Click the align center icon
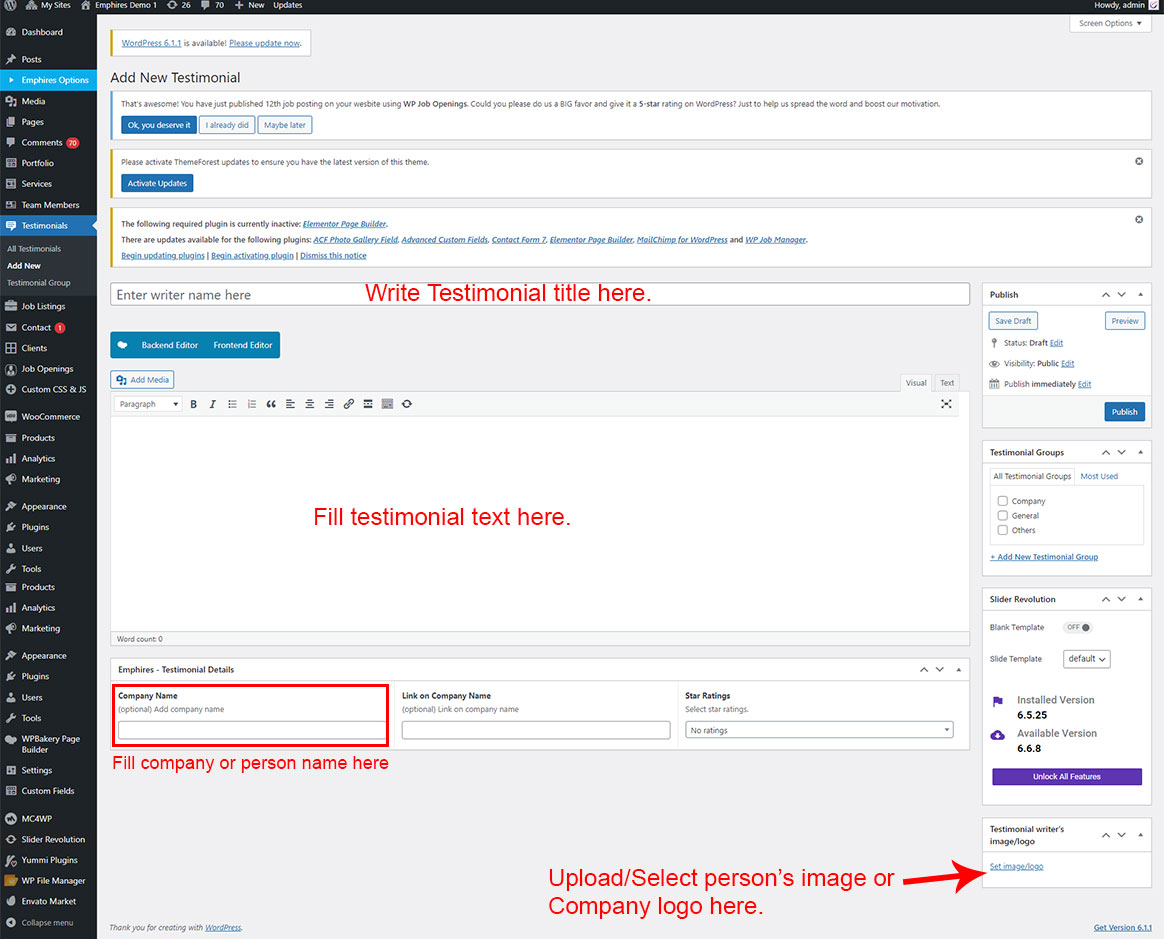The height and width of the screenshot is (939, 1164). pyautogui.click(x=310, y=404)
